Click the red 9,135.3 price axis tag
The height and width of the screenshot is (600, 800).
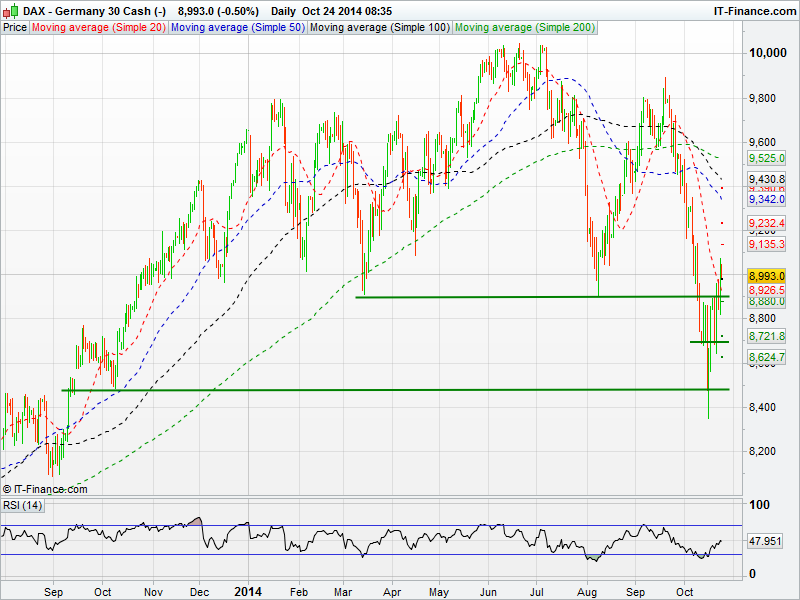767,244
